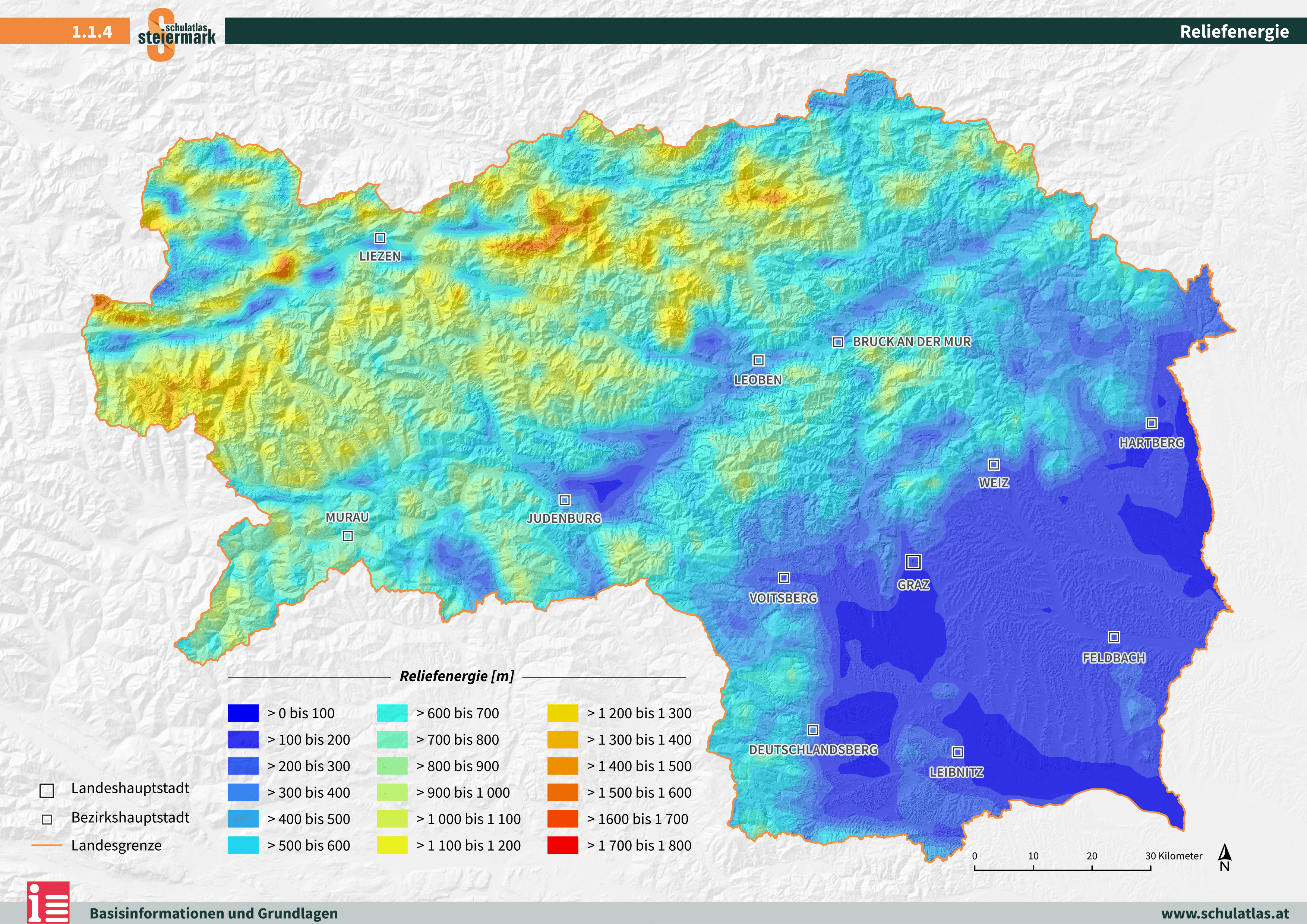Expand the Reliefenergie legend header

[458, 677]
